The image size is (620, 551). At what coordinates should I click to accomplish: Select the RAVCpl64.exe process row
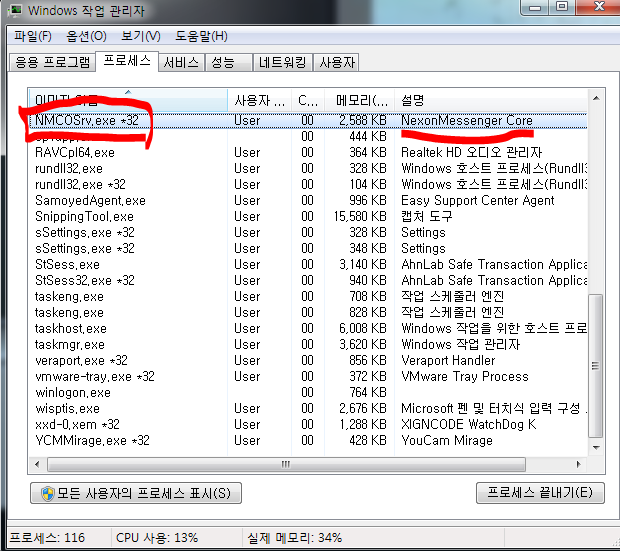(x=308, y=152)
